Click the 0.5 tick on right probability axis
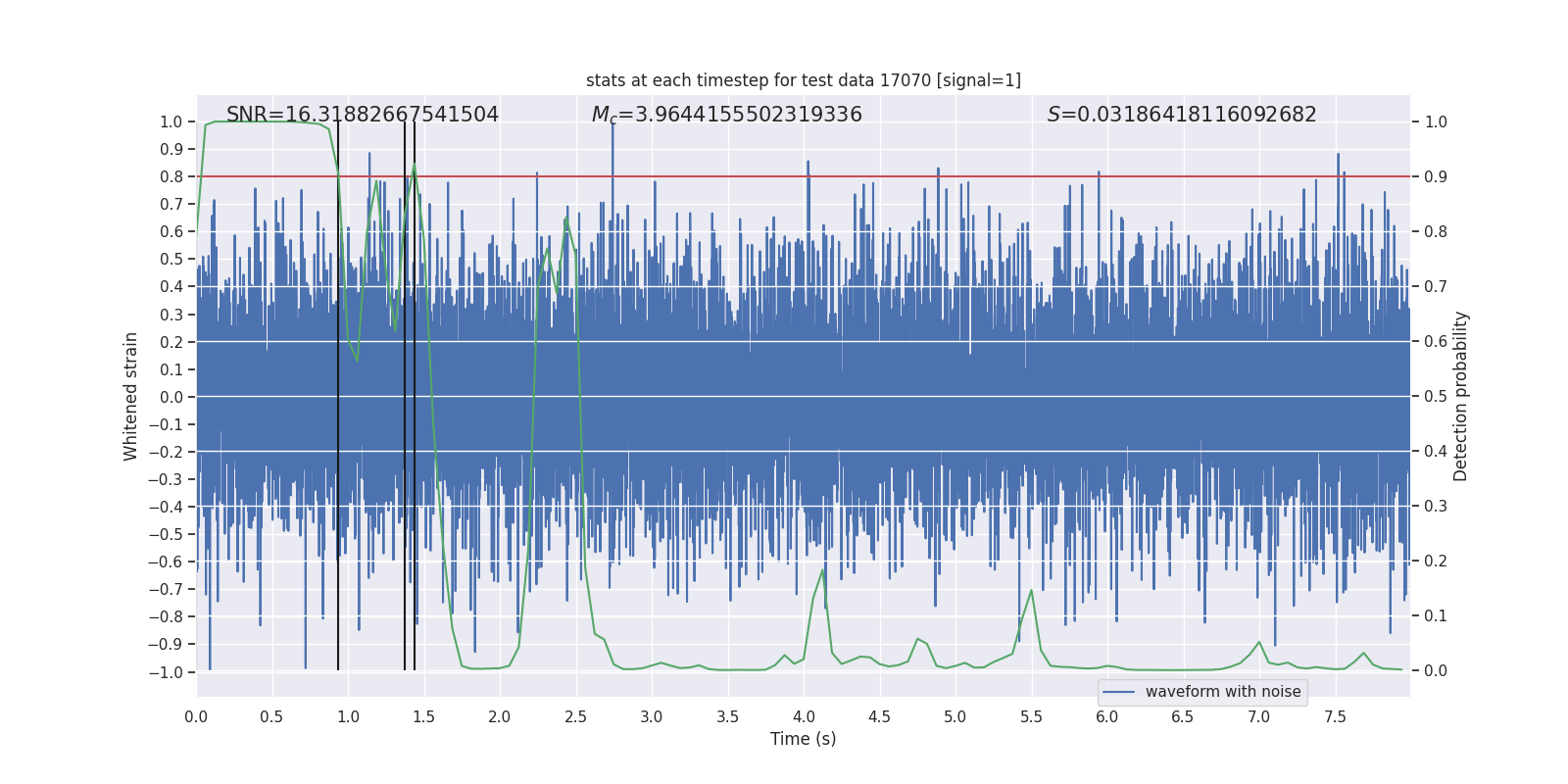 pos(1436,396)
